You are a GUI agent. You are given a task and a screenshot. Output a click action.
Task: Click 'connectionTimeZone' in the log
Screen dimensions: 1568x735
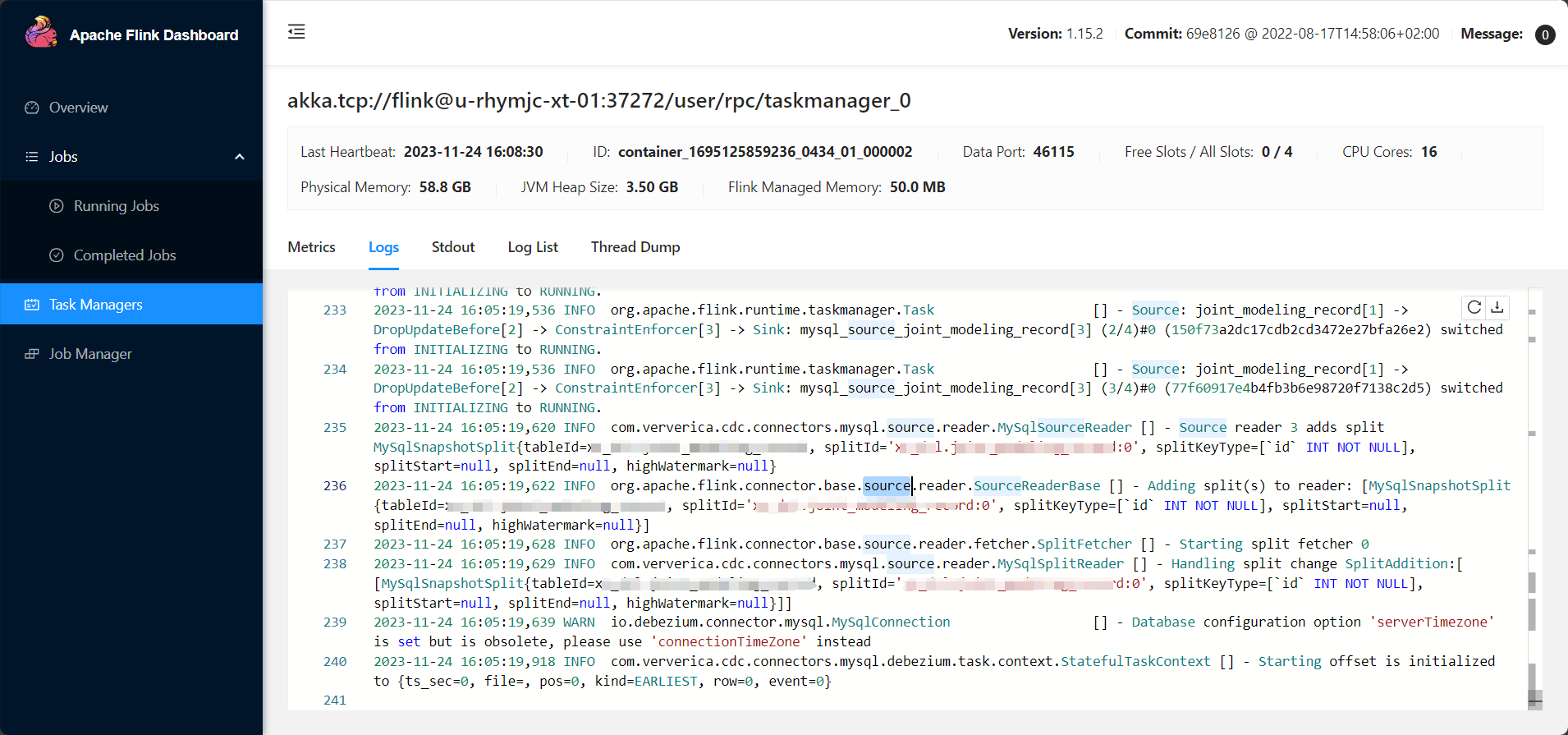(x=729, y=642)
